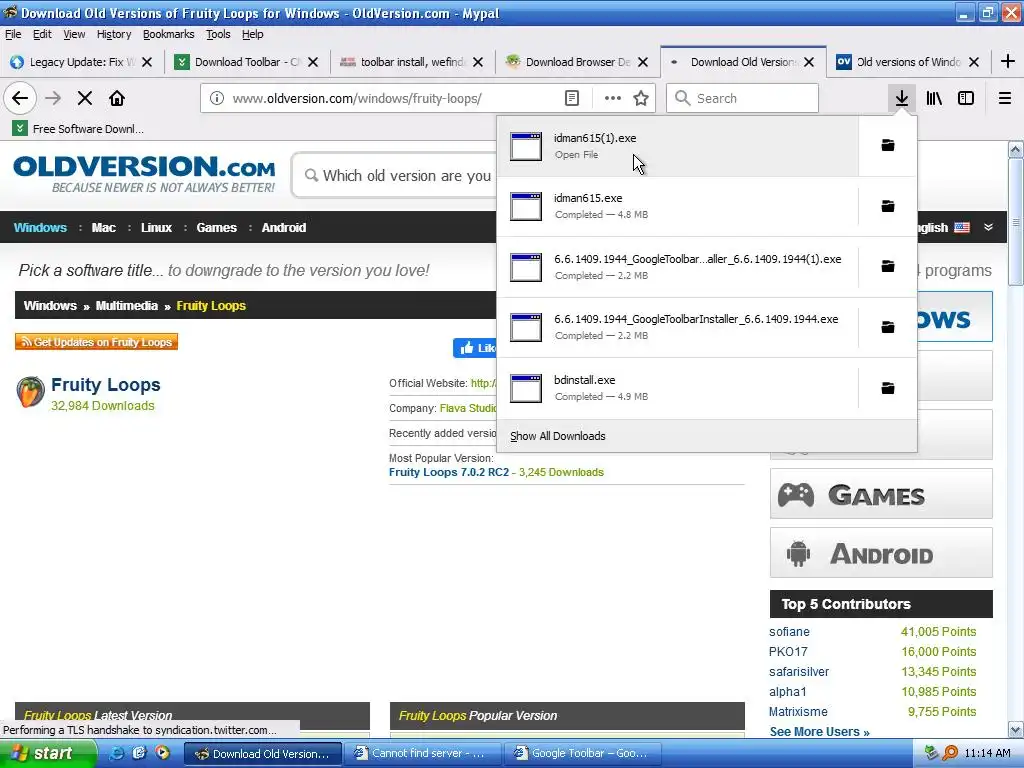The height and width of the screenshot is (768, 1024).
Task: Open containing folder for idman615.exe
Action: coord(888,206)
